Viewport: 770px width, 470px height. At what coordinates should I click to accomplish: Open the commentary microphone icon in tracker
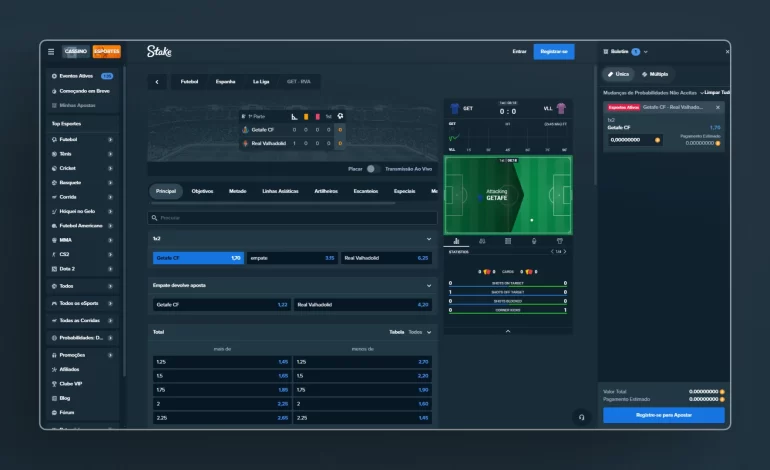534,241
